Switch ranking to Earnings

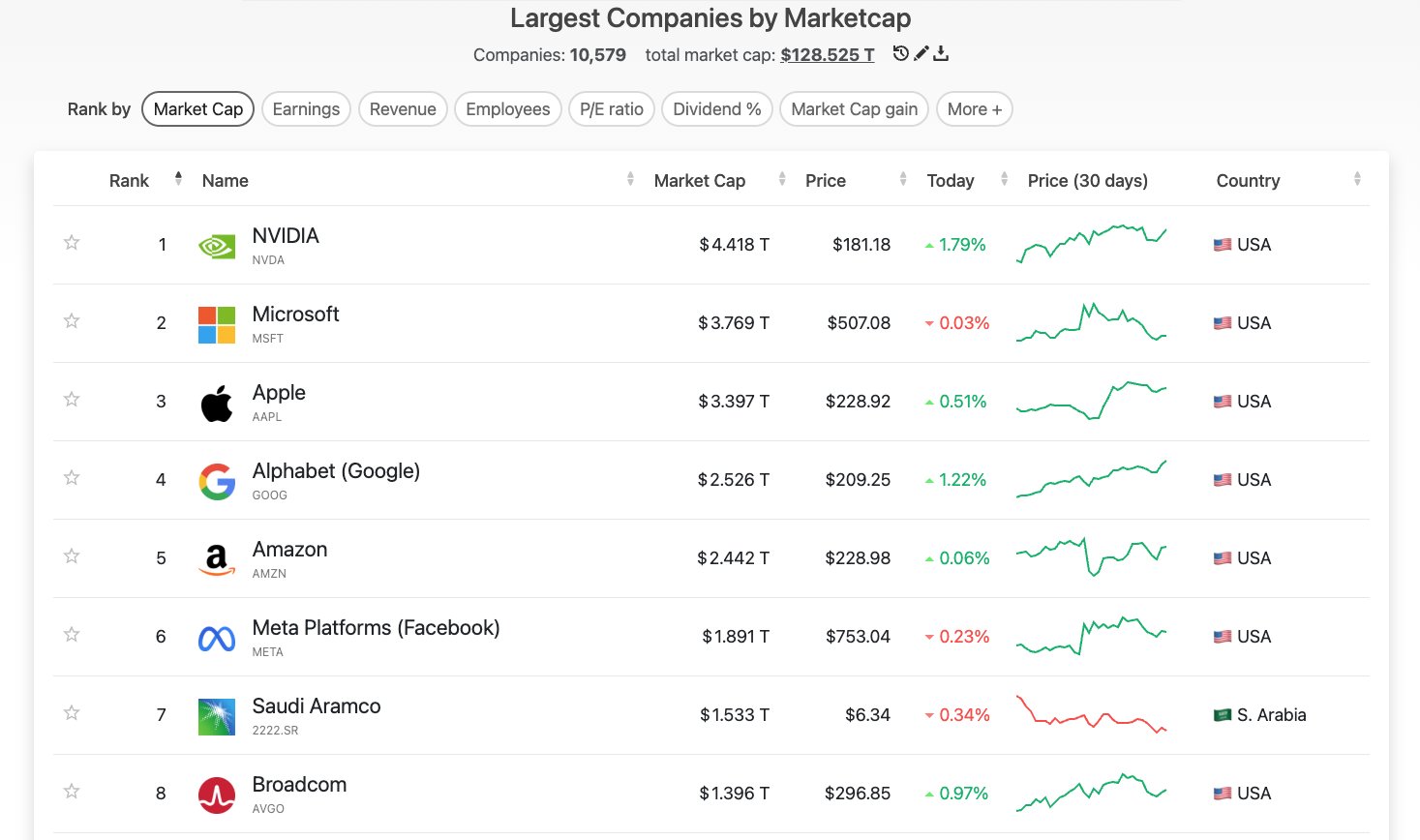[x=306, y=109]
